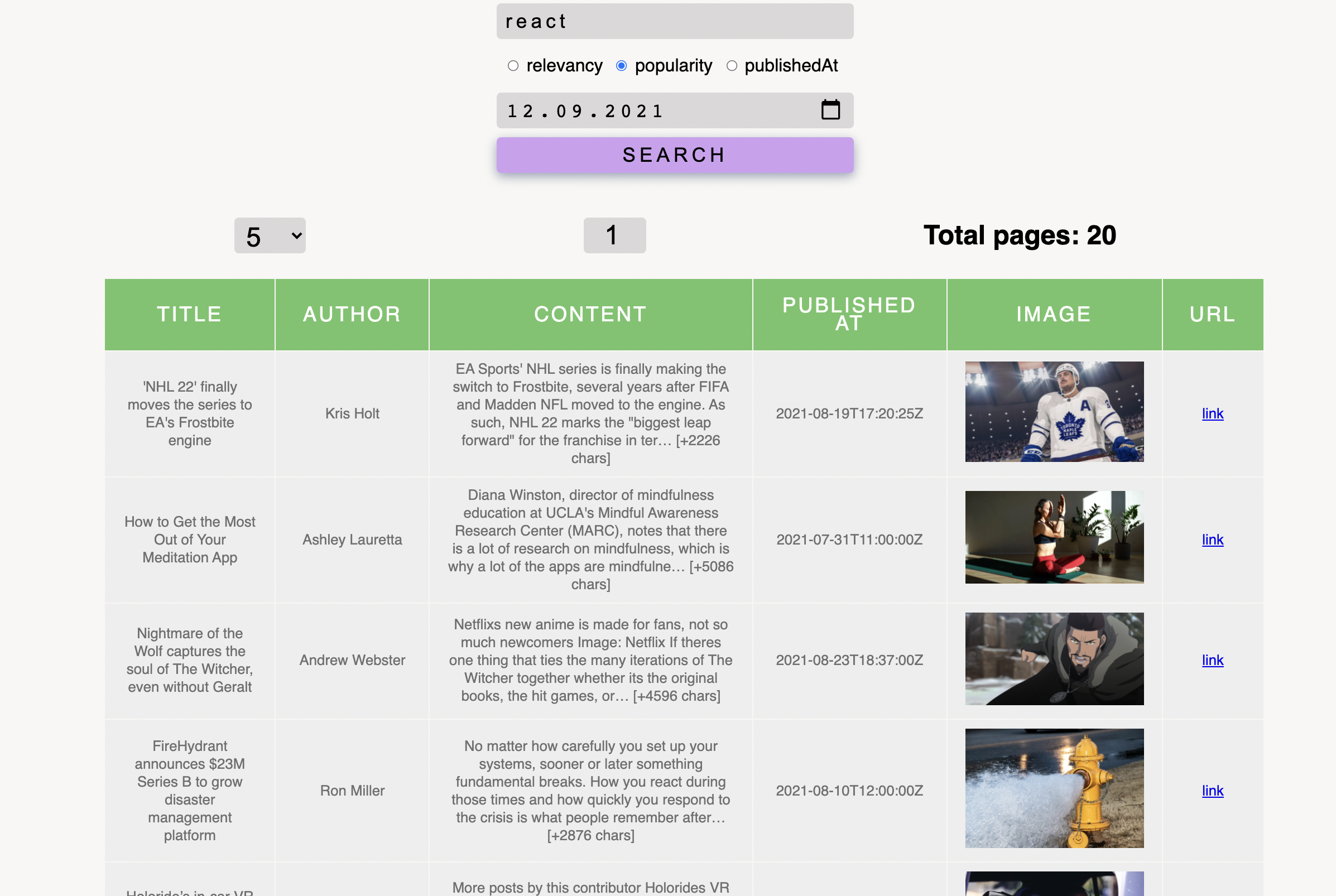Expand the page size dropdown showing 5
The image size is (1336, 896).
(x=270, y=235)
